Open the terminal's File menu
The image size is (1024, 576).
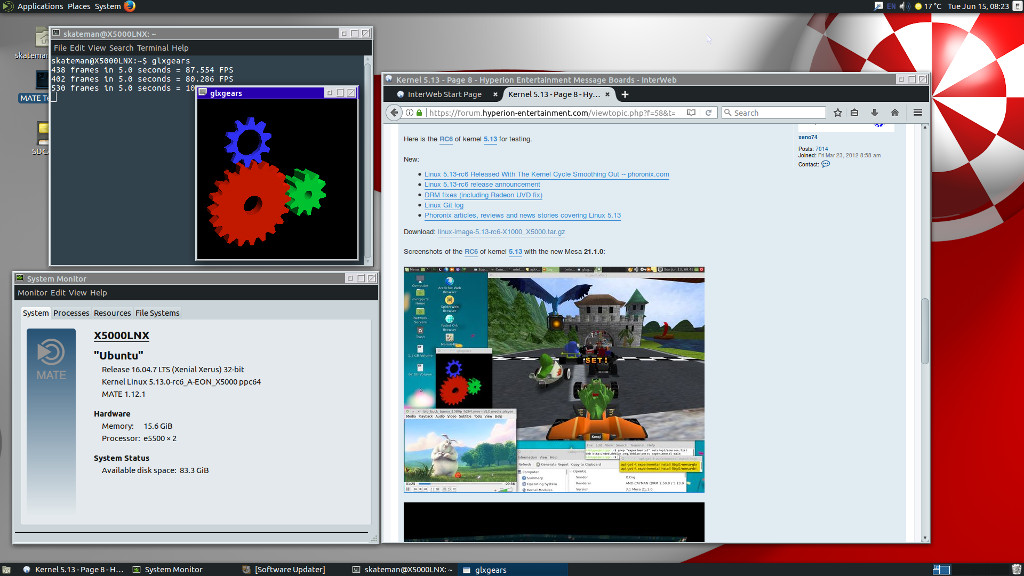[60, 48]
